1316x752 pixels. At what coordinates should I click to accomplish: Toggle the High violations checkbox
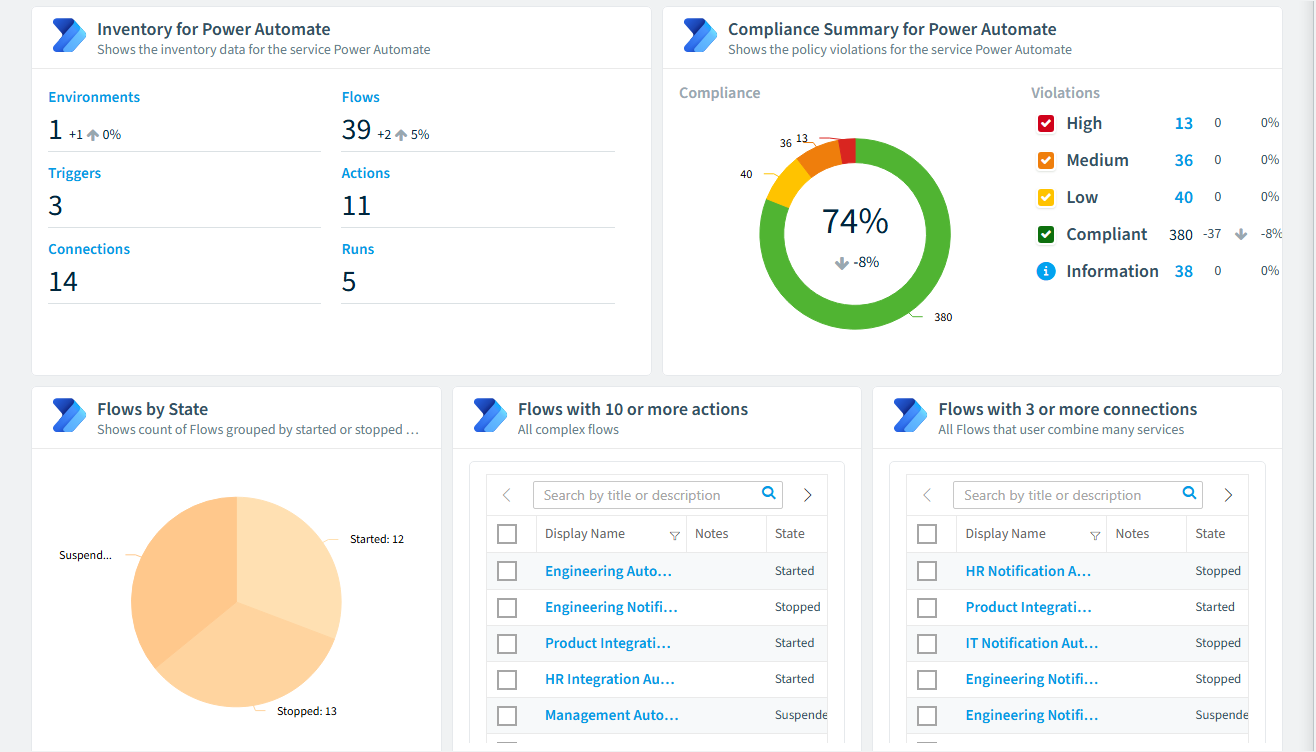point(1046,123)
